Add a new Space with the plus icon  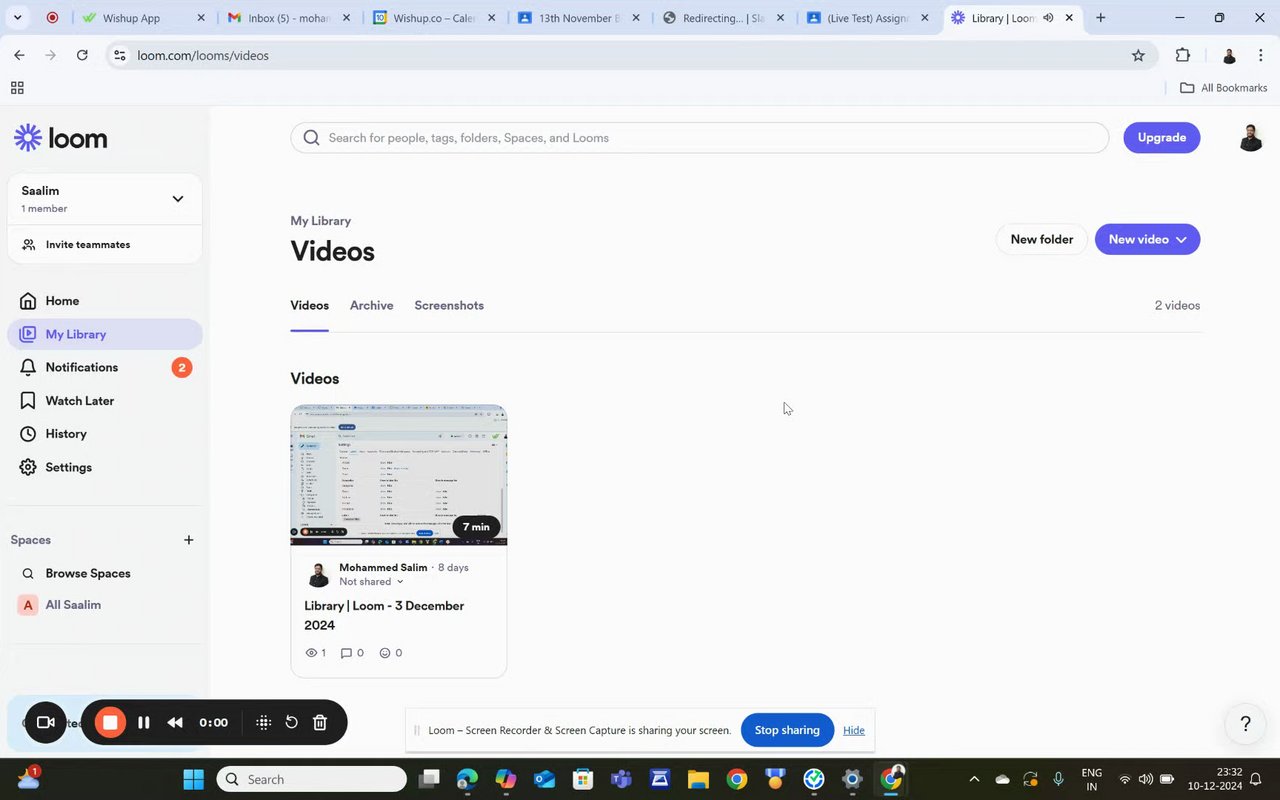(x=189, y=540)
